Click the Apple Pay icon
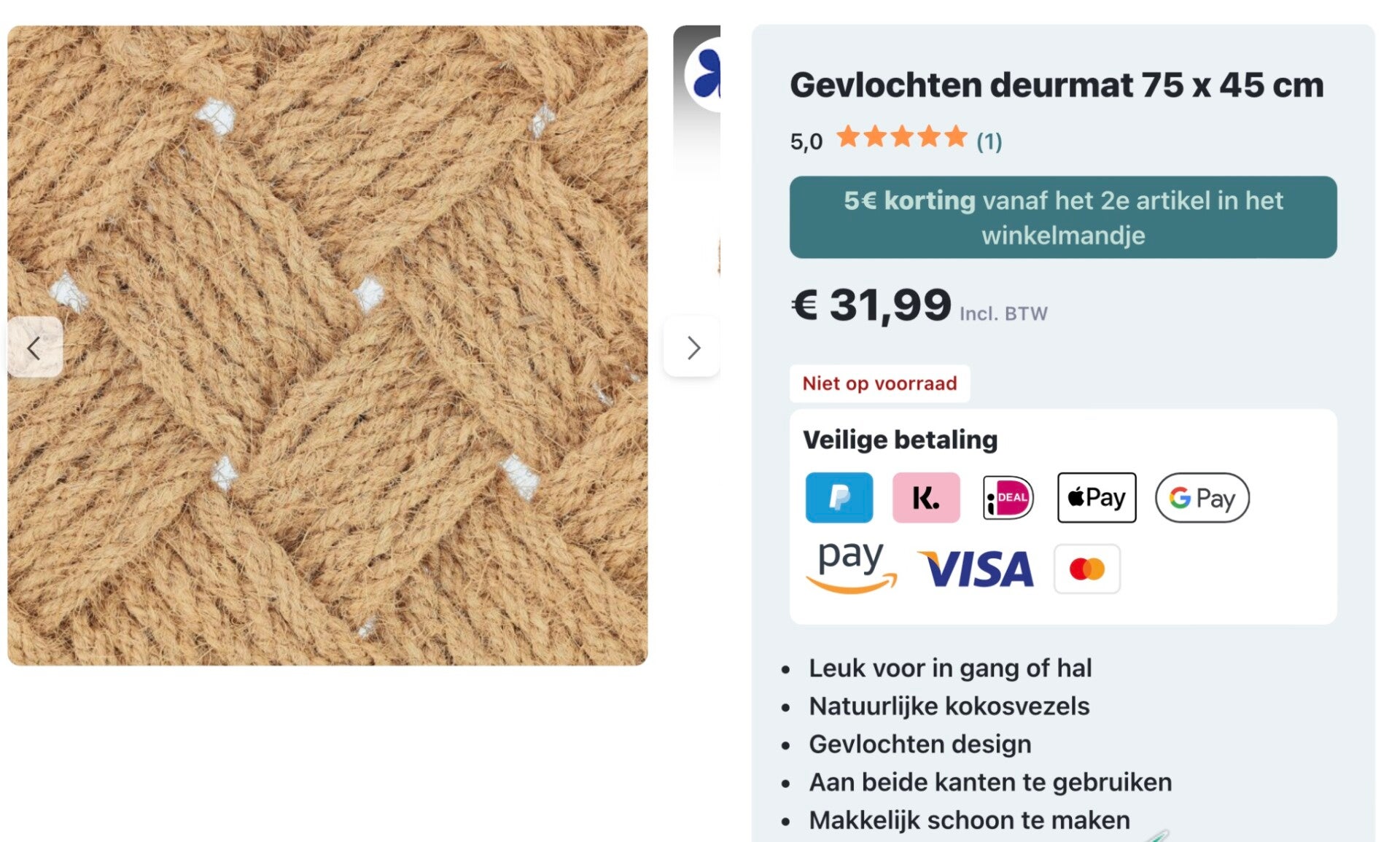The image size is (1400, 842). coord(1097,497)
